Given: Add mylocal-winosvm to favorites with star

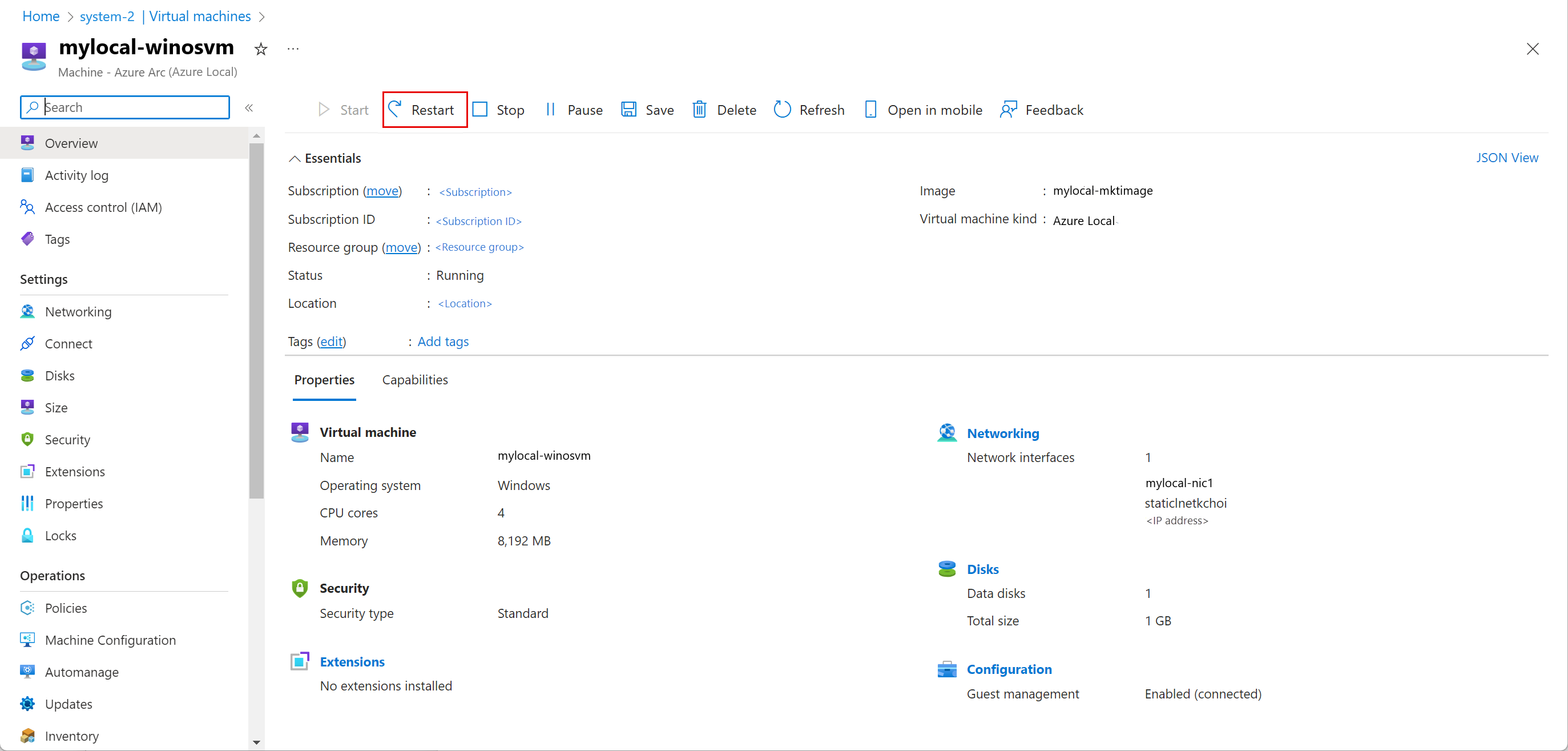Looking at the screenshot, I should [x=260, y=49].
